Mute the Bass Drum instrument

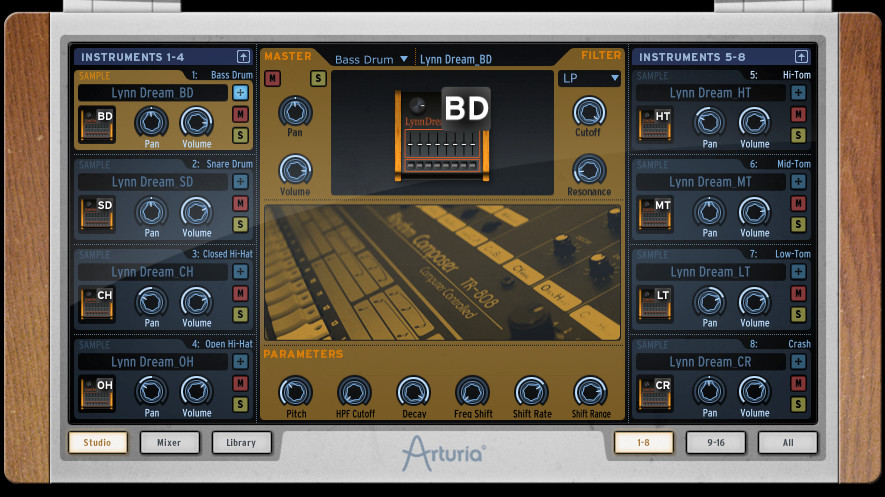point(240,115)
